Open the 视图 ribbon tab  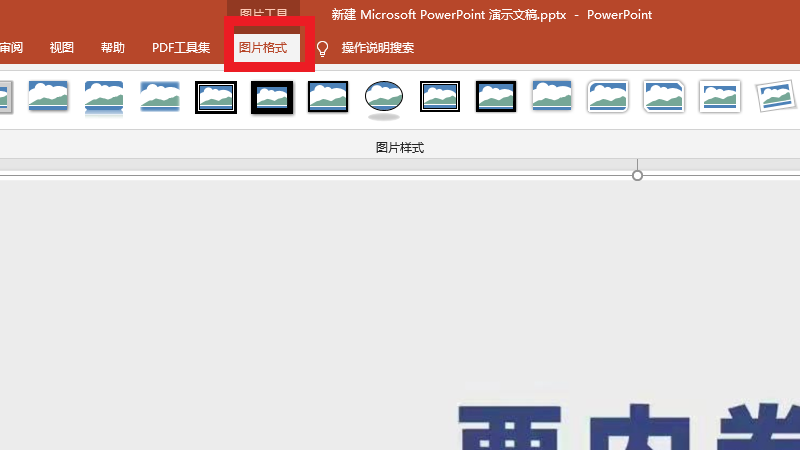point(62,48)
